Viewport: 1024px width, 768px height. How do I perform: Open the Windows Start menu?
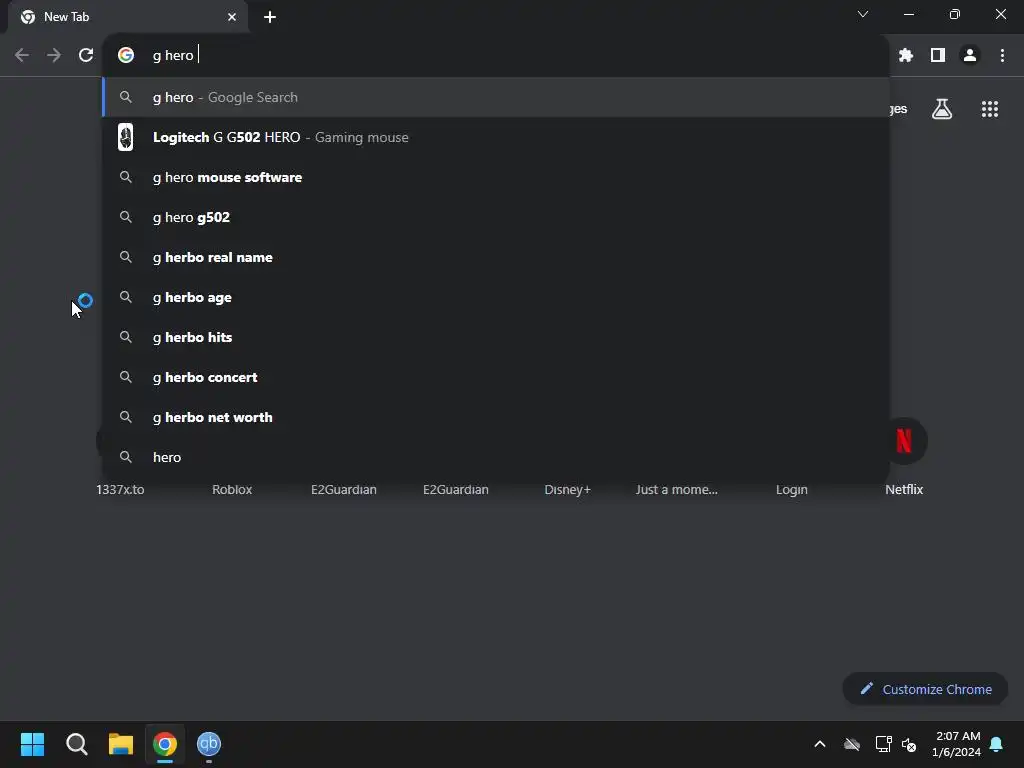pyautogui.click(x=33, y=744)
